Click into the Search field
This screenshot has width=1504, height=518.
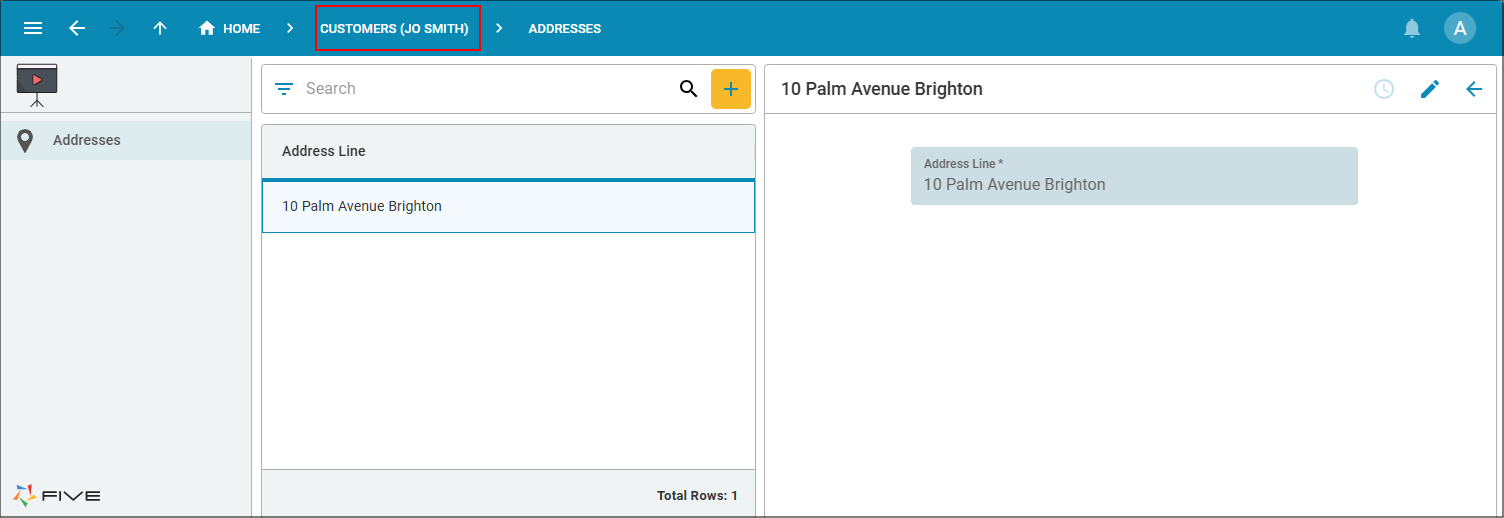(x=485, y=89)
